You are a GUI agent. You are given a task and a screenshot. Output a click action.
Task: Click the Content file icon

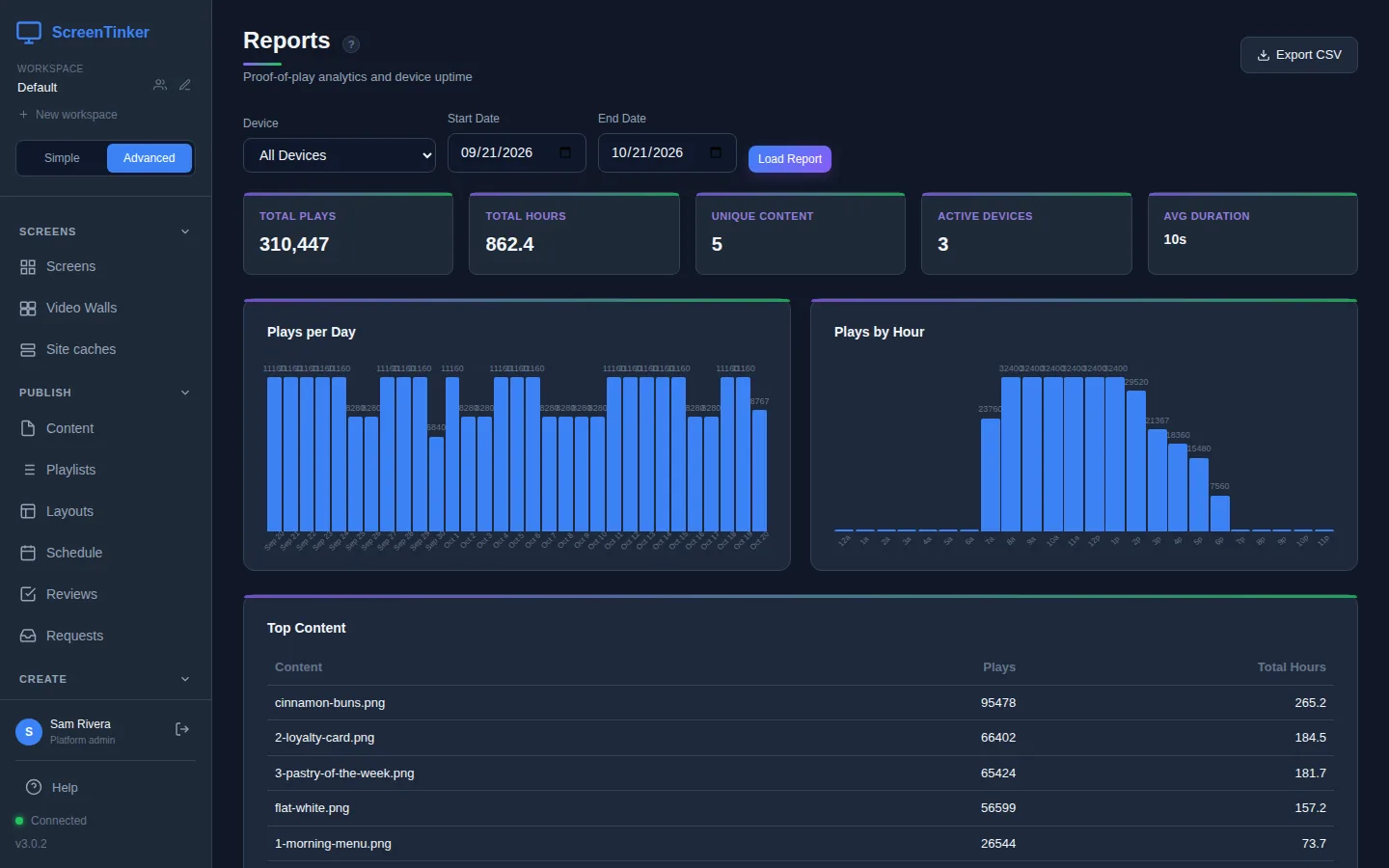pos(28,428)
